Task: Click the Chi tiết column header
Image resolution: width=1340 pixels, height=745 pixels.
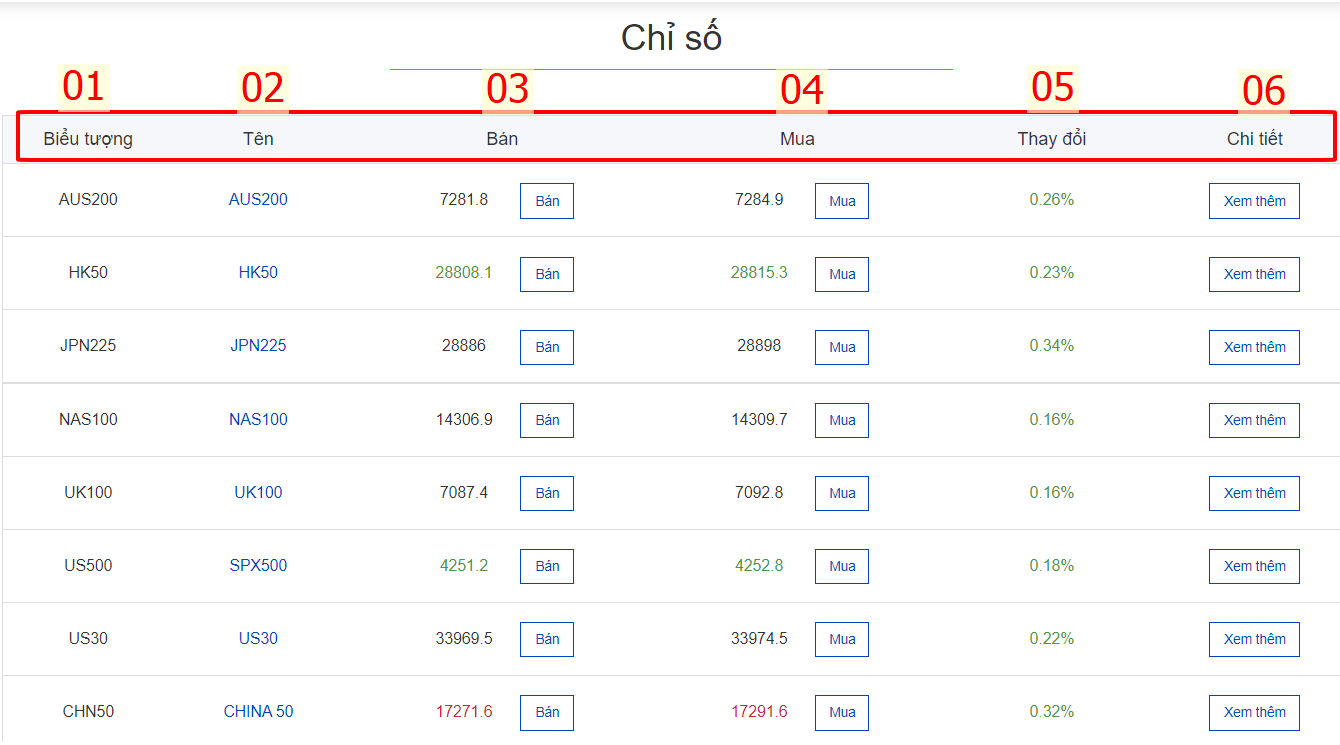Action: 1255,139
